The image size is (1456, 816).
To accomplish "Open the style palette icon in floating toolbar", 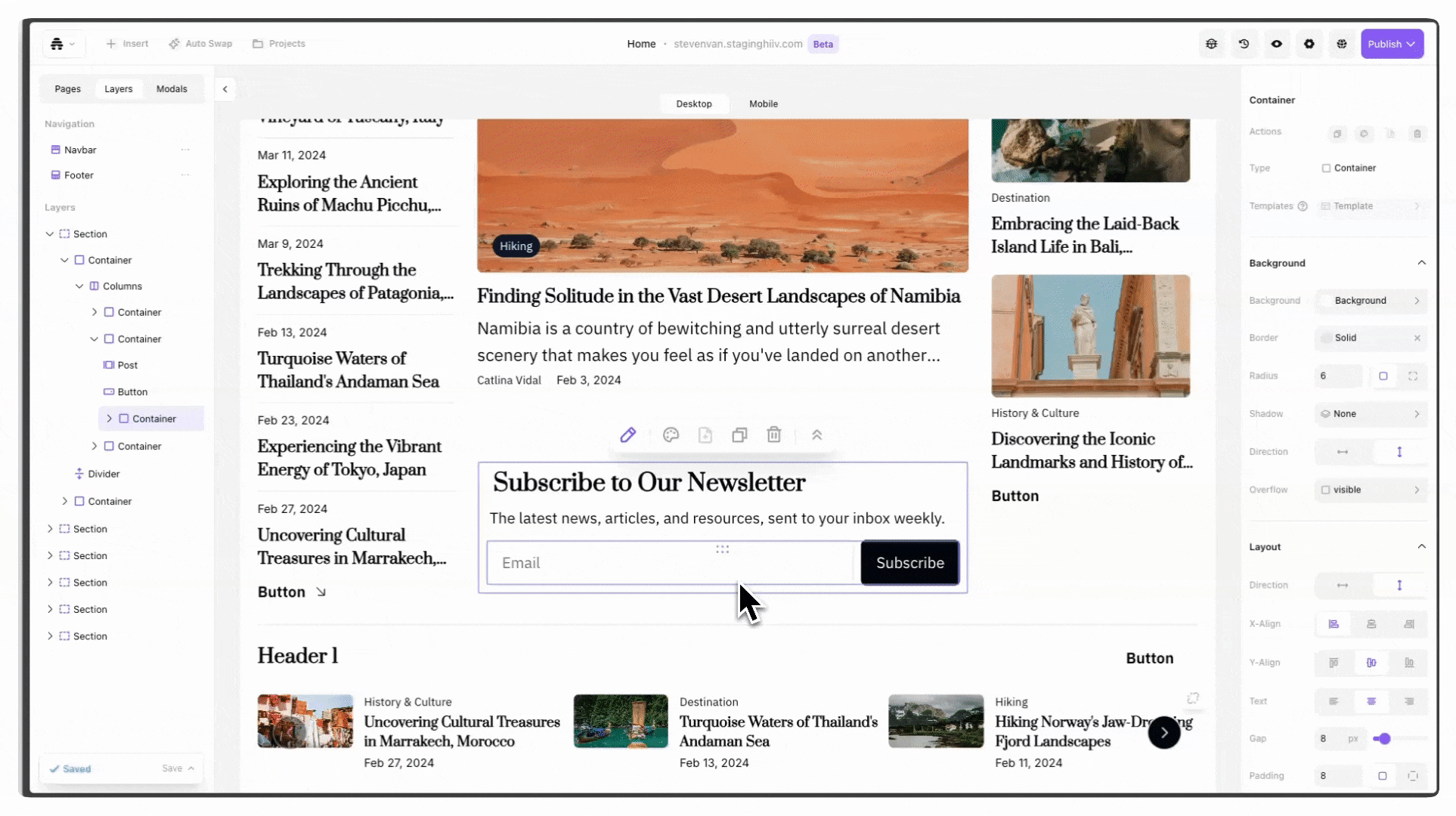I will point(671,435).
